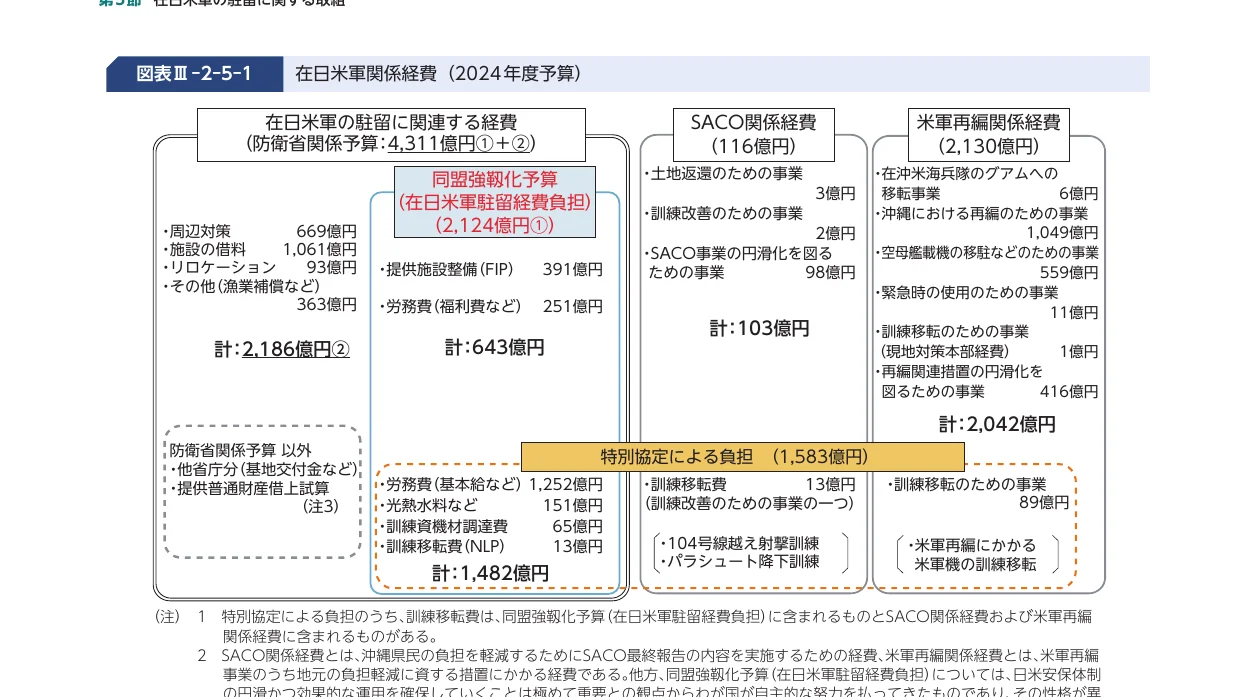Click the yellow banner 特別協定による負担（1,583億円）
This screenshot has height=697, width=1241.
(742, 457)
